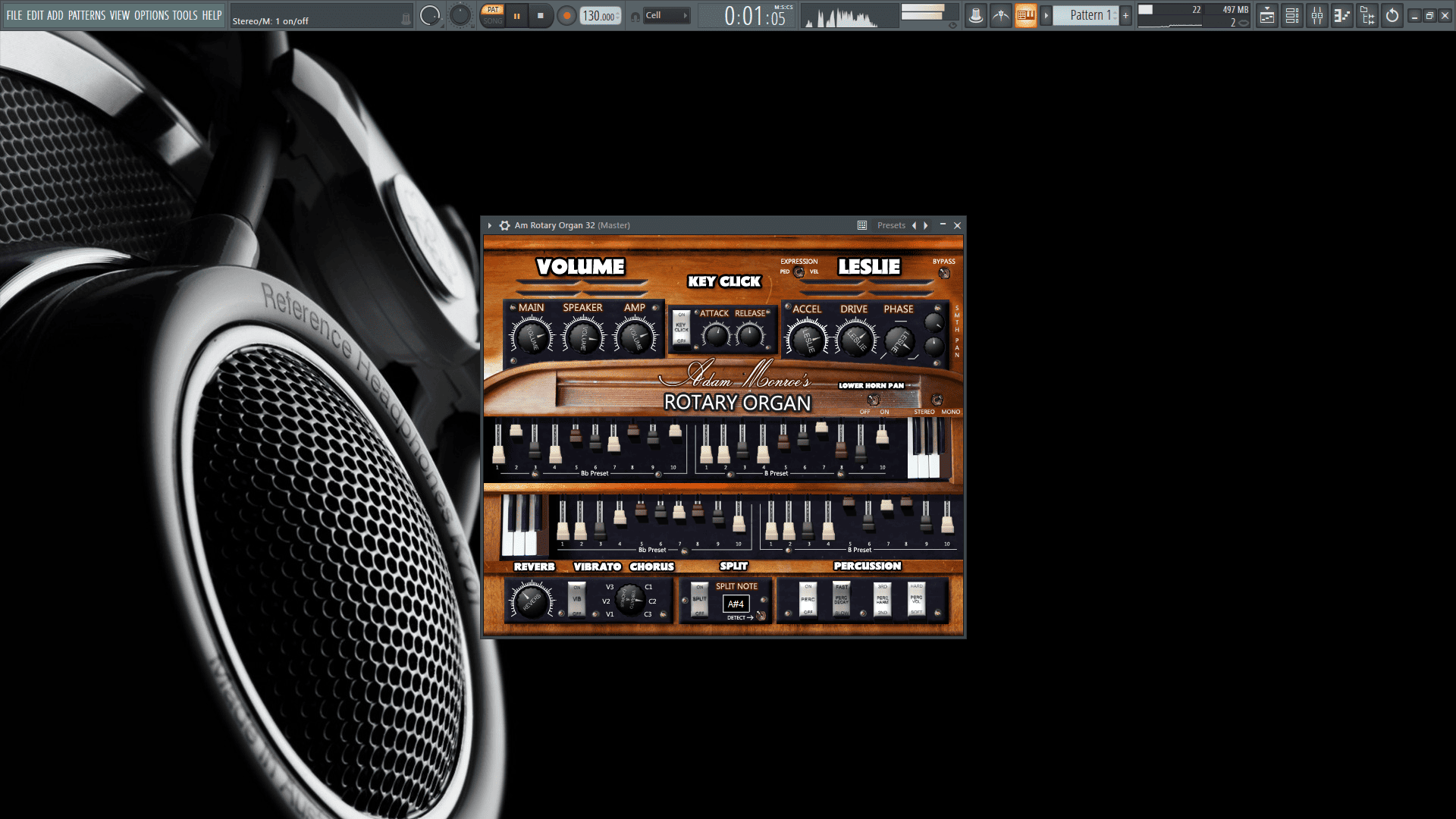Screen dimensions: 1456x819
Task: Open the PATTERNS menu
Action: pyautogui.click(x=86, y=15)
